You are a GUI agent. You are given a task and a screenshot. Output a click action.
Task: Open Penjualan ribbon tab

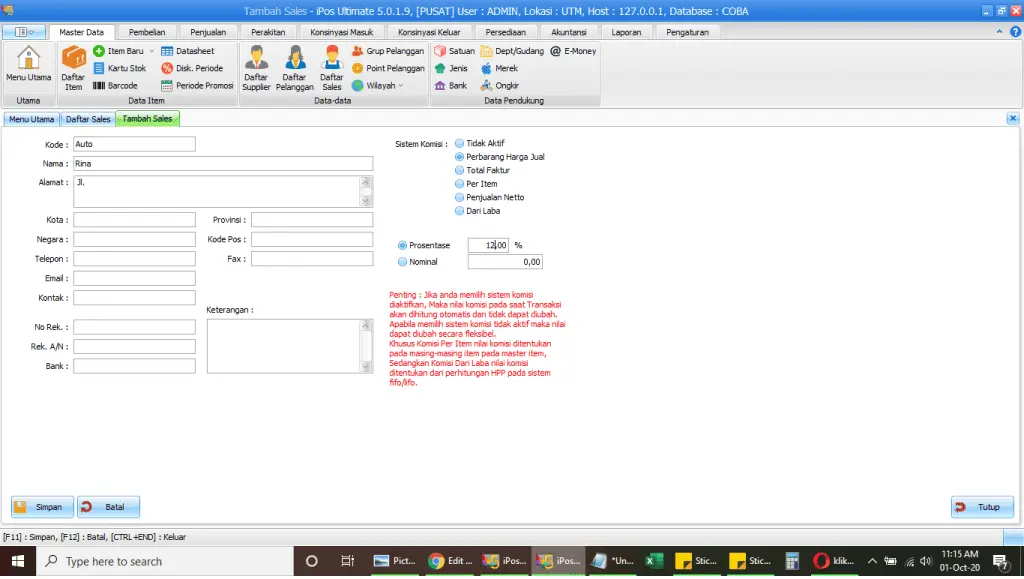pos(208,31)
